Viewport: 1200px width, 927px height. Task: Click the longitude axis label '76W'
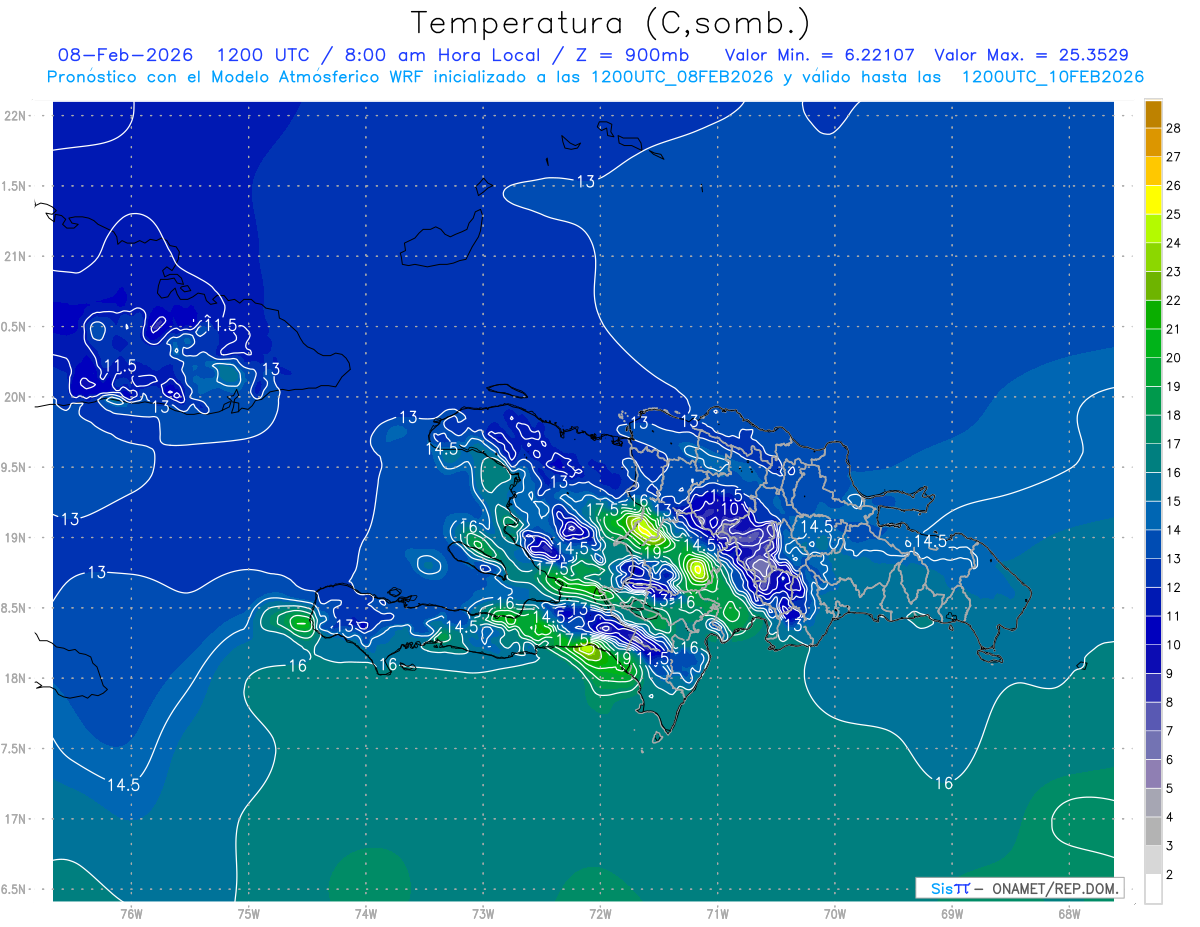click(x=131, y=913)
